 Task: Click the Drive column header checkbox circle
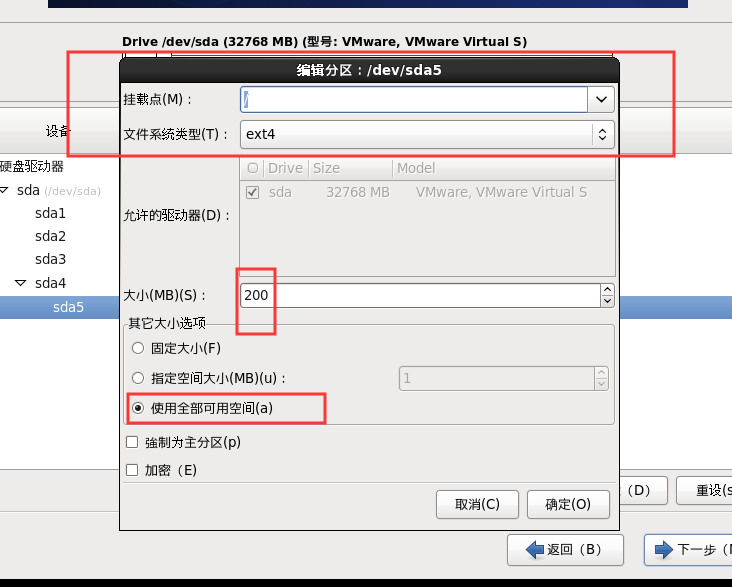click(253, 168)
